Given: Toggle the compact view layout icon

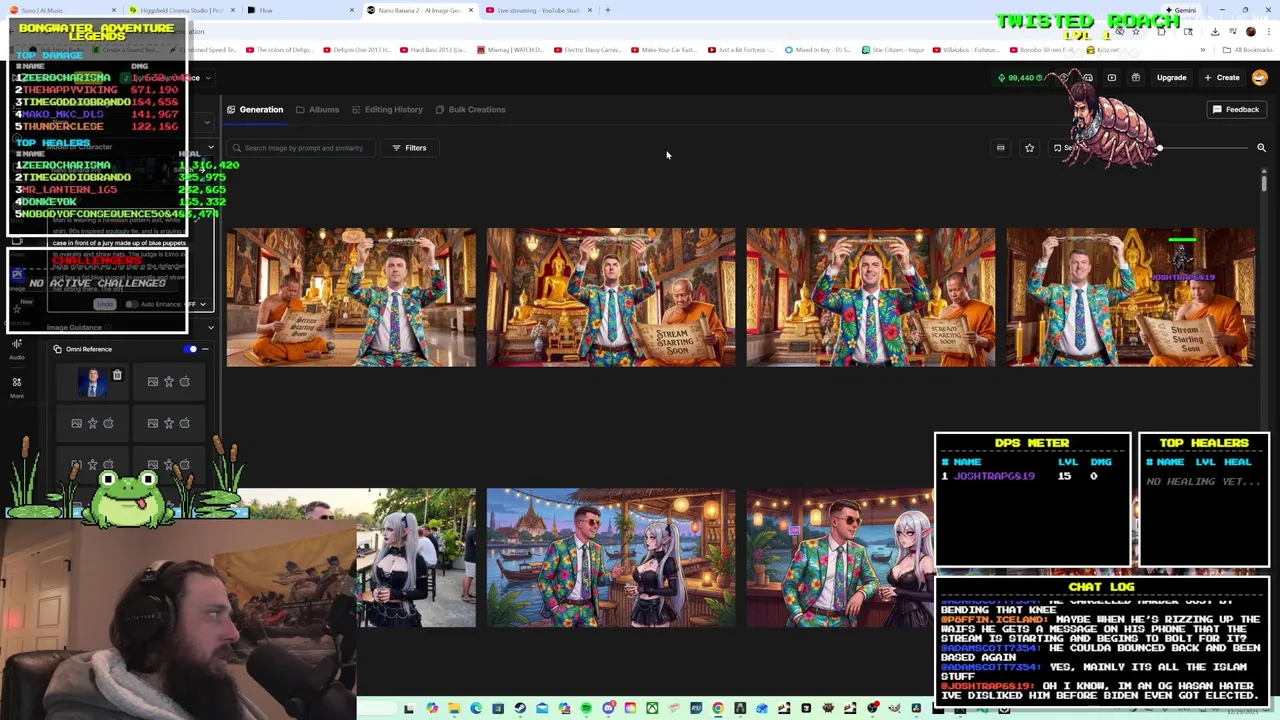Looking at the screenshot, I should pos(1000,148).
